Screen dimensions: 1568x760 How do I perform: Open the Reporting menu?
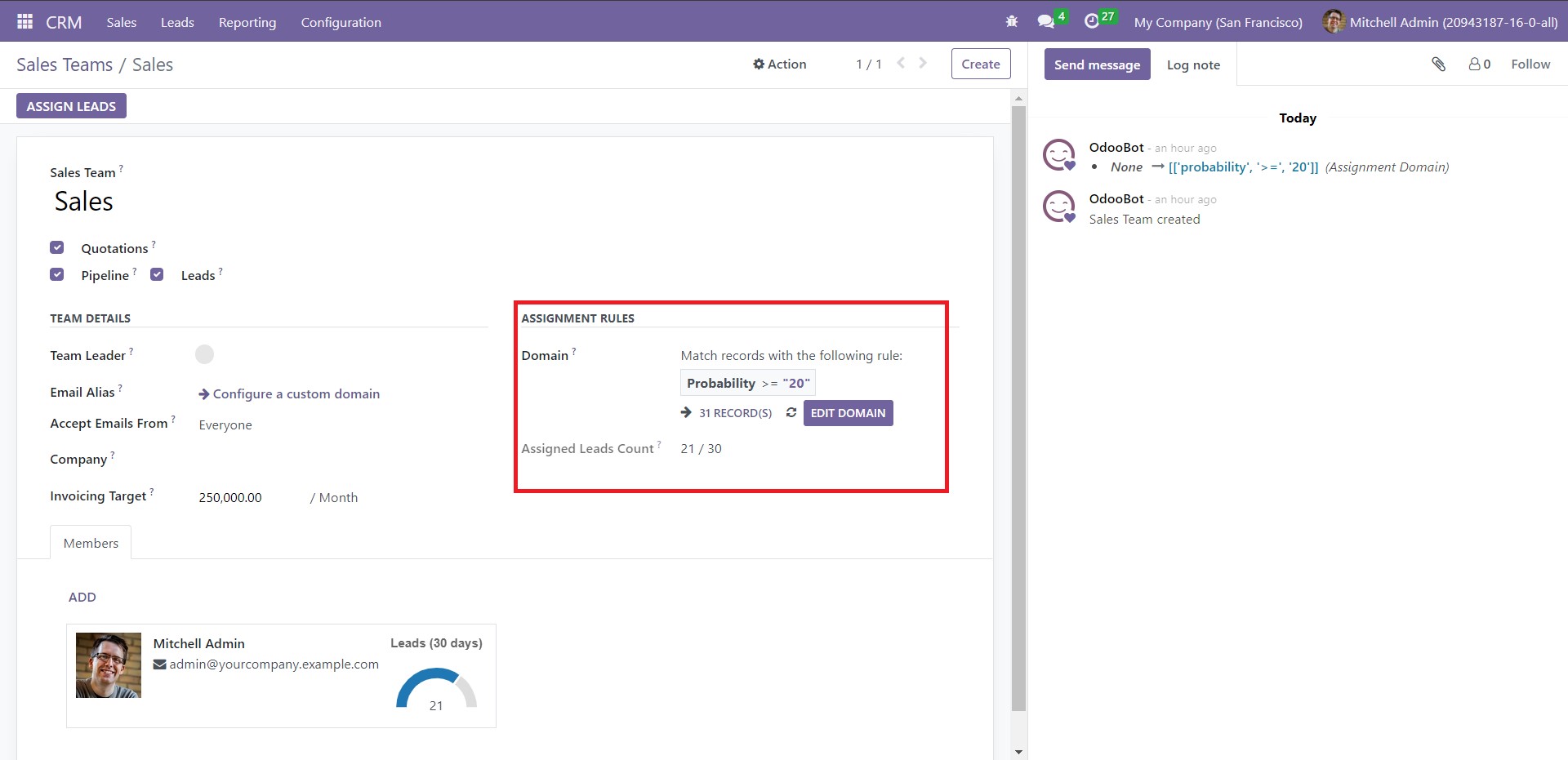(247, 23)
